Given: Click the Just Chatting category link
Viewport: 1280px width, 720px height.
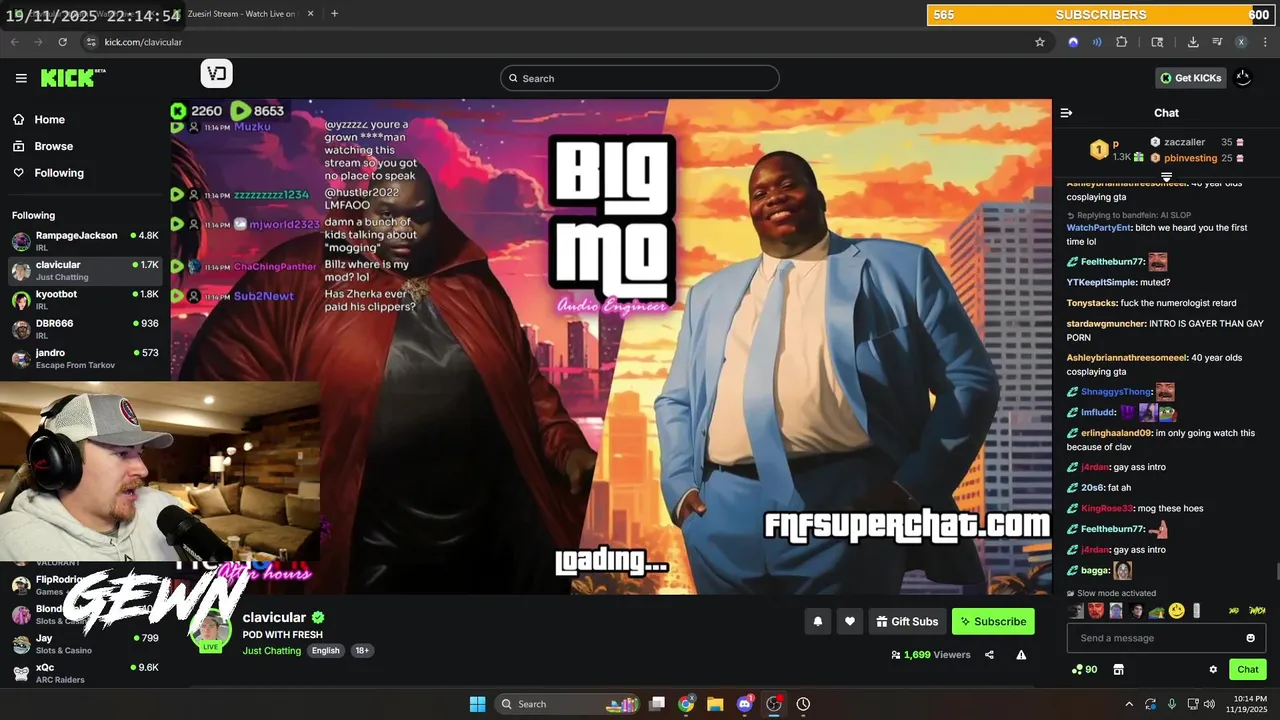Looking at the screenshot, I should [271, 650].
